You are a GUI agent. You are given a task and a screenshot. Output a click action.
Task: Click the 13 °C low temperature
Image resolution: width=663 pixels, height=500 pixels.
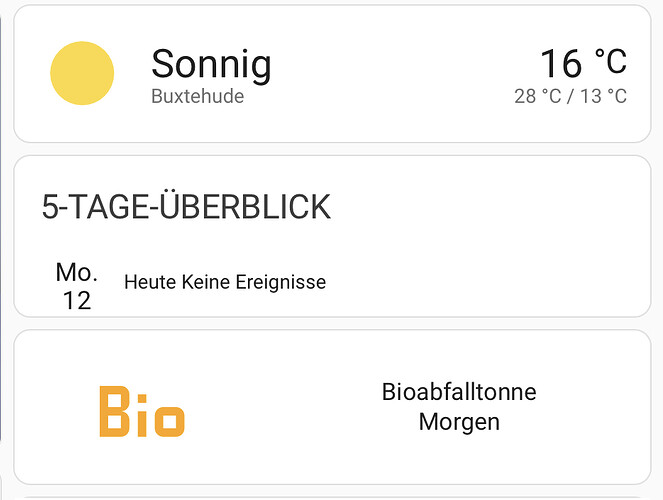click(602, 96)
